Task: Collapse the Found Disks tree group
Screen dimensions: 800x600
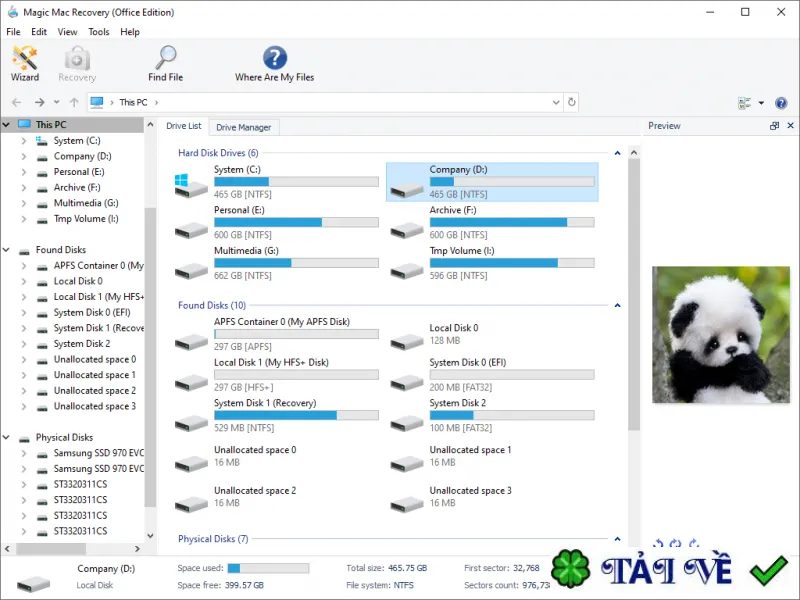Action: [x=6, y=249]
